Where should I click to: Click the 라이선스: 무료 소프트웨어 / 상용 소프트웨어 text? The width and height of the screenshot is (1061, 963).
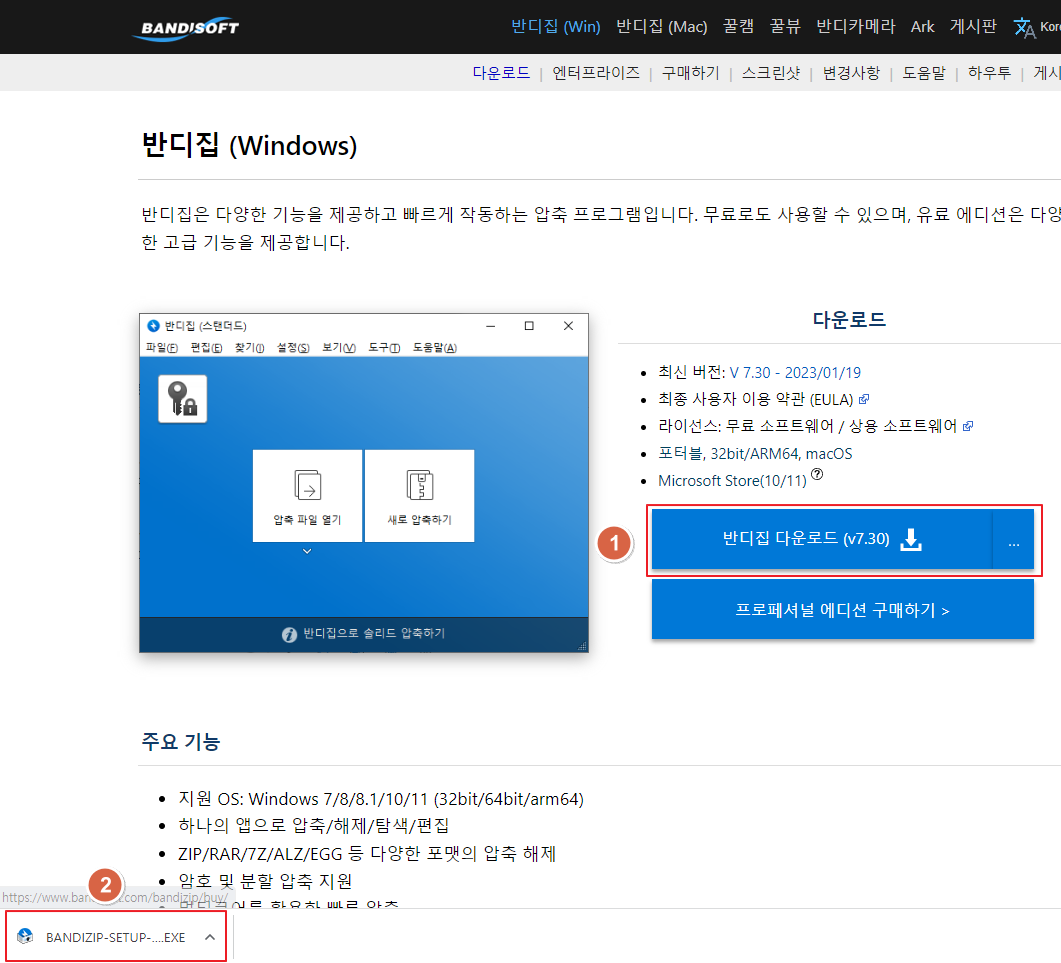808,426
